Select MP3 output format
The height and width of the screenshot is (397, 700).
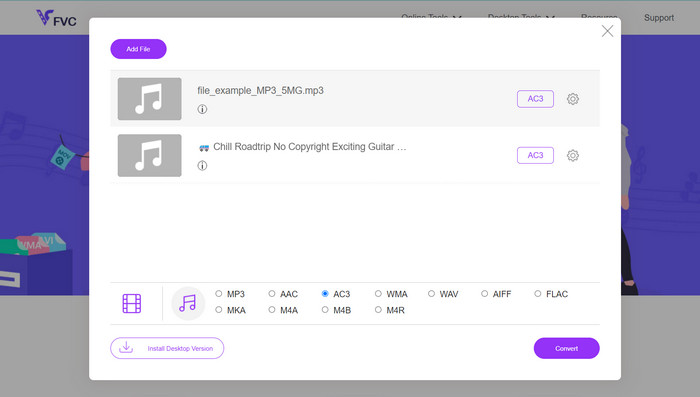218,293
